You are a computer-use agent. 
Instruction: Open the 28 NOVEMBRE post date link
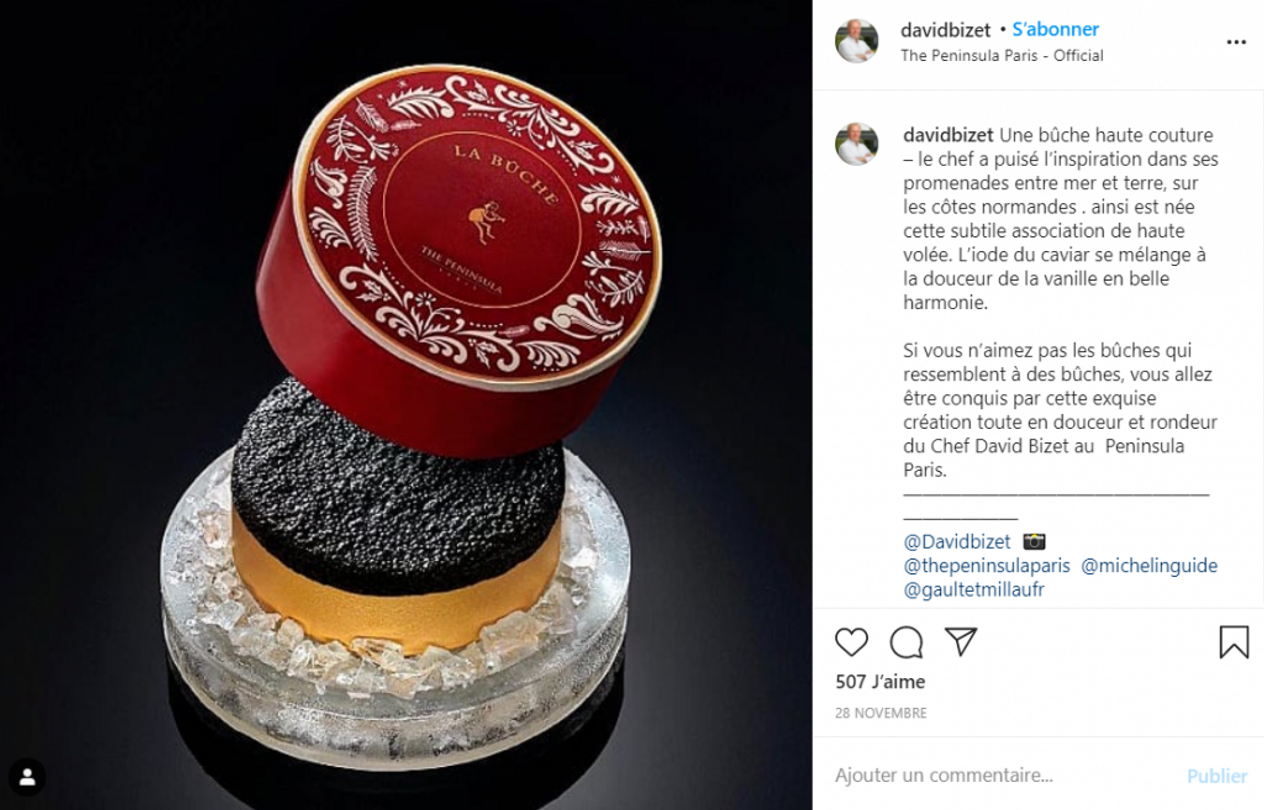point(881,713)
